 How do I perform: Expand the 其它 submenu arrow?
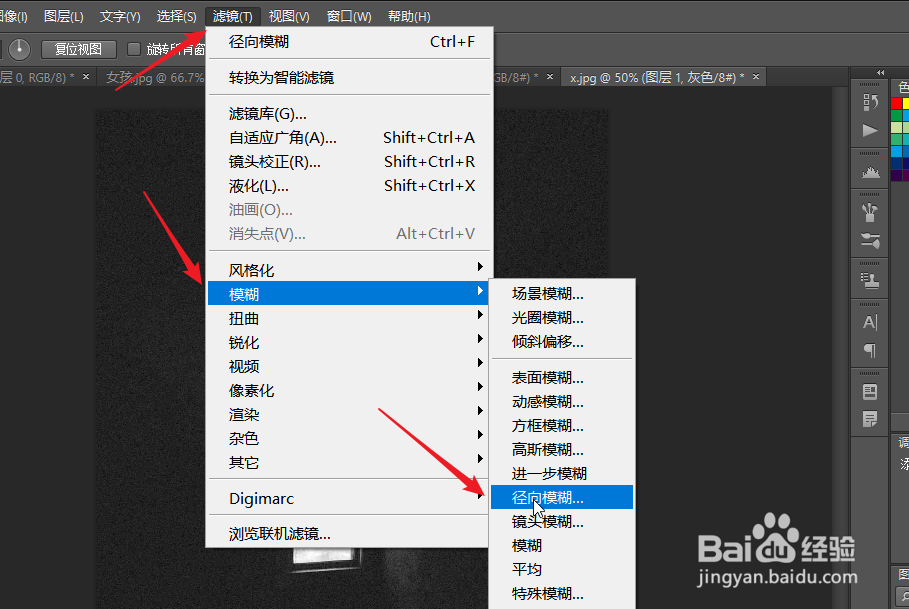click(480, 459)
